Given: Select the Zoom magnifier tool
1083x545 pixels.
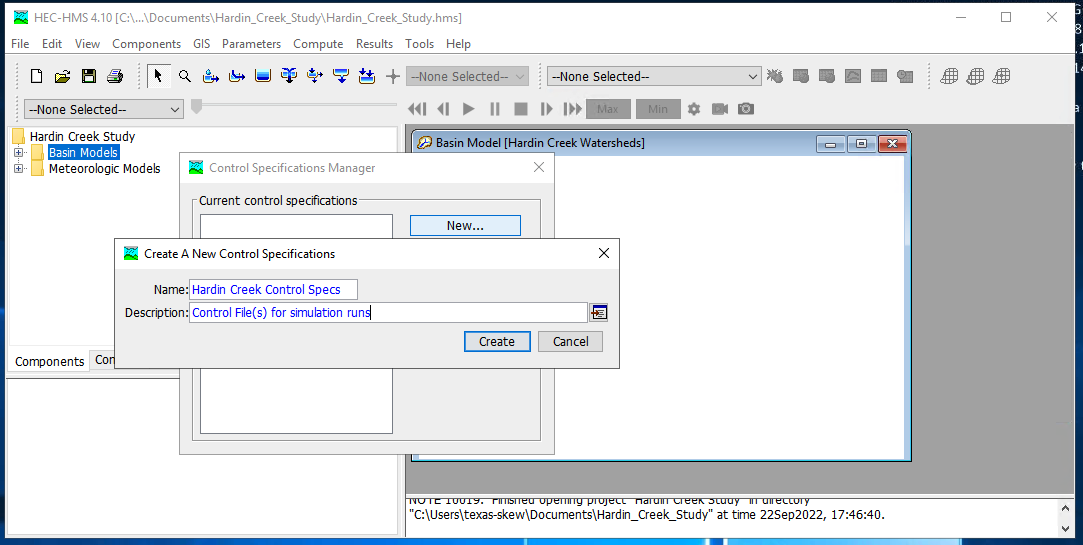Looking at the screenshot, I should coord(184,77).
